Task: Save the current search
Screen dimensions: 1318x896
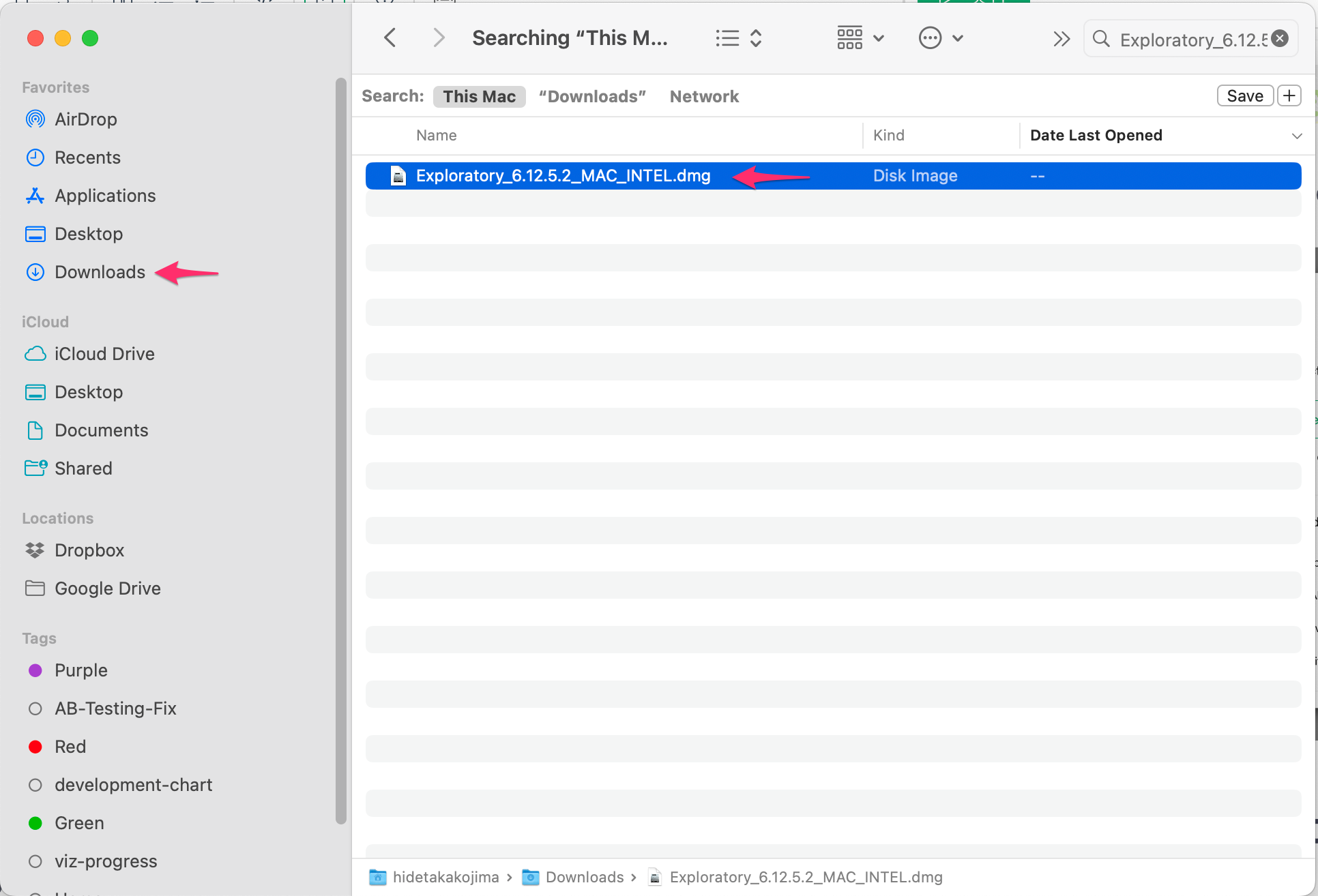Action: point(1244,95)
